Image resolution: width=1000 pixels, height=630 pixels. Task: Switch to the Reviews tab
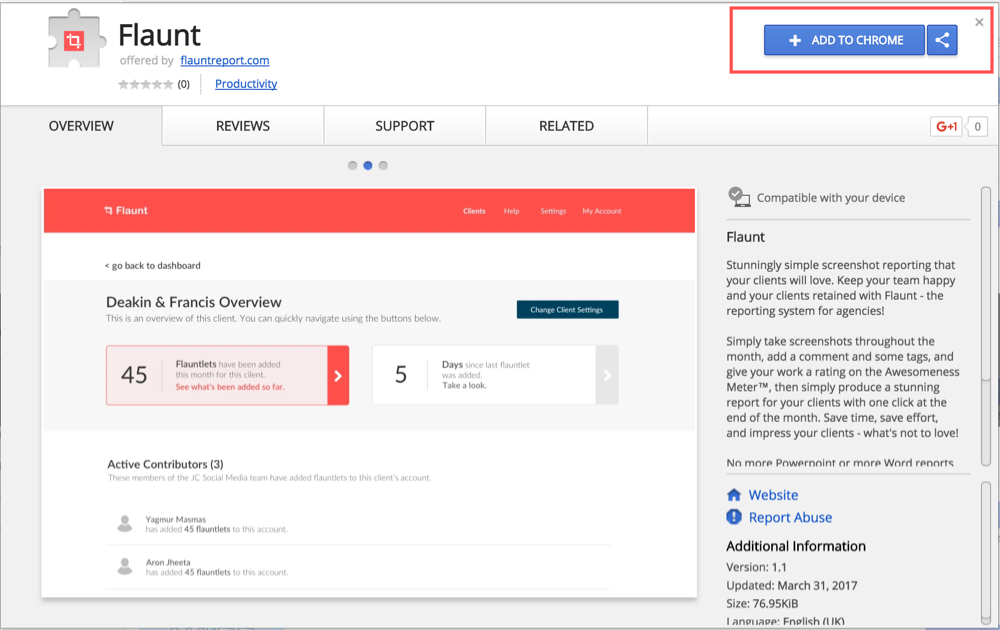(x=243, y=126)
